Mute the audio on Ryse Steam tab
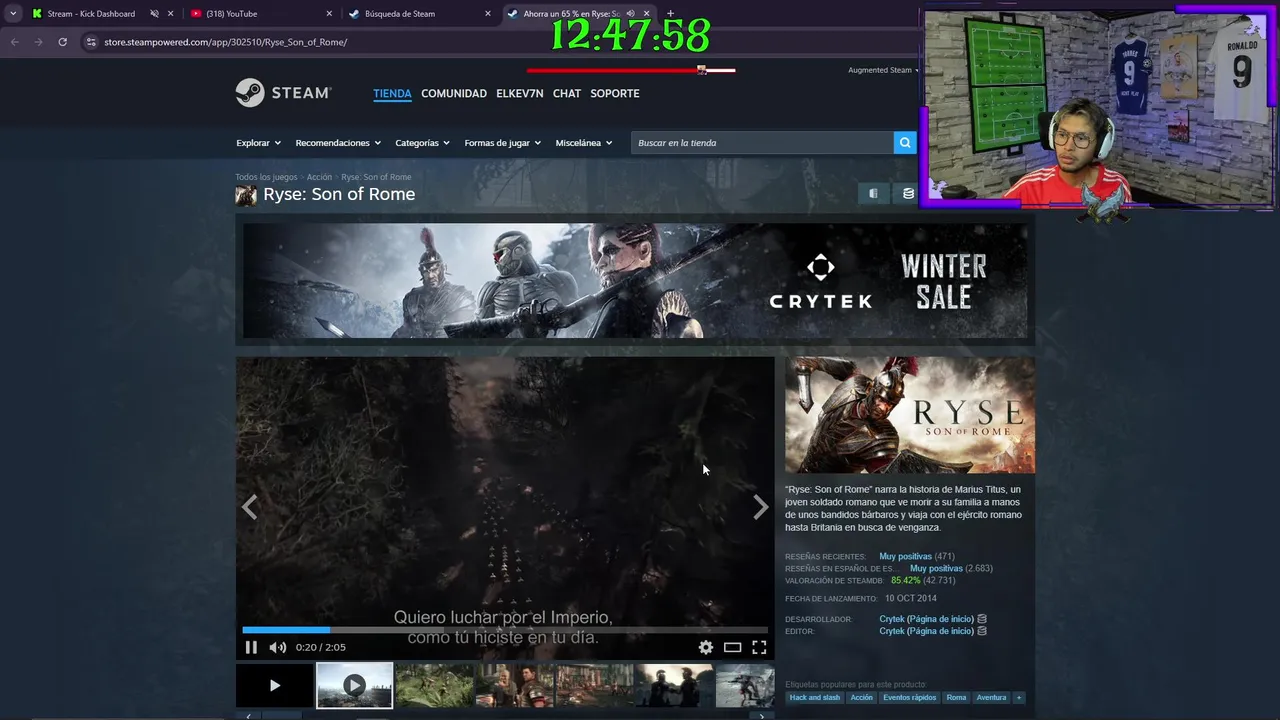 pos(630,14)
